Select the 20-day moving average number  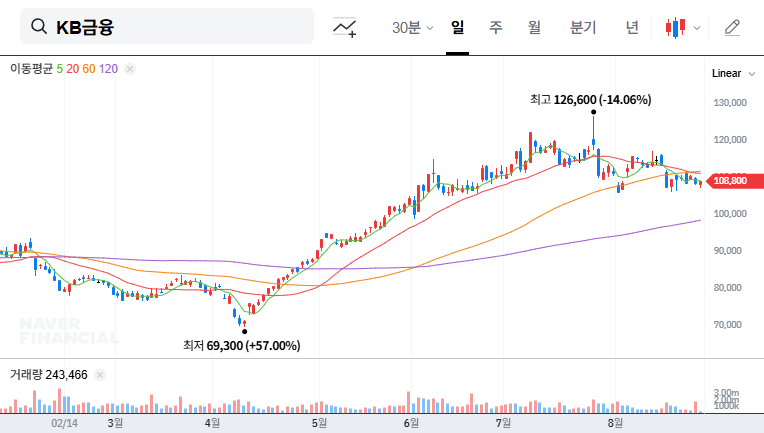coord(73,69)
